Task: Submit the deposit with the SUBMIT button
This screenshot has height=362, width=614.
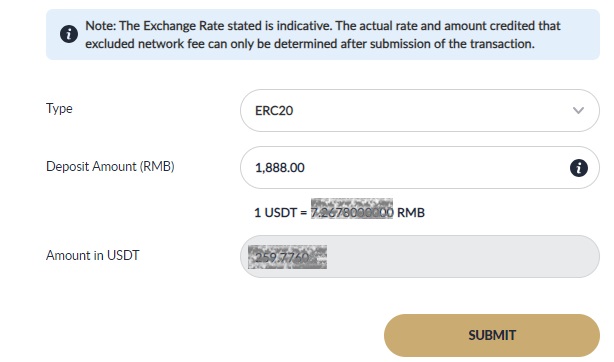Action: pyautogui.click(x=492, y=335)
